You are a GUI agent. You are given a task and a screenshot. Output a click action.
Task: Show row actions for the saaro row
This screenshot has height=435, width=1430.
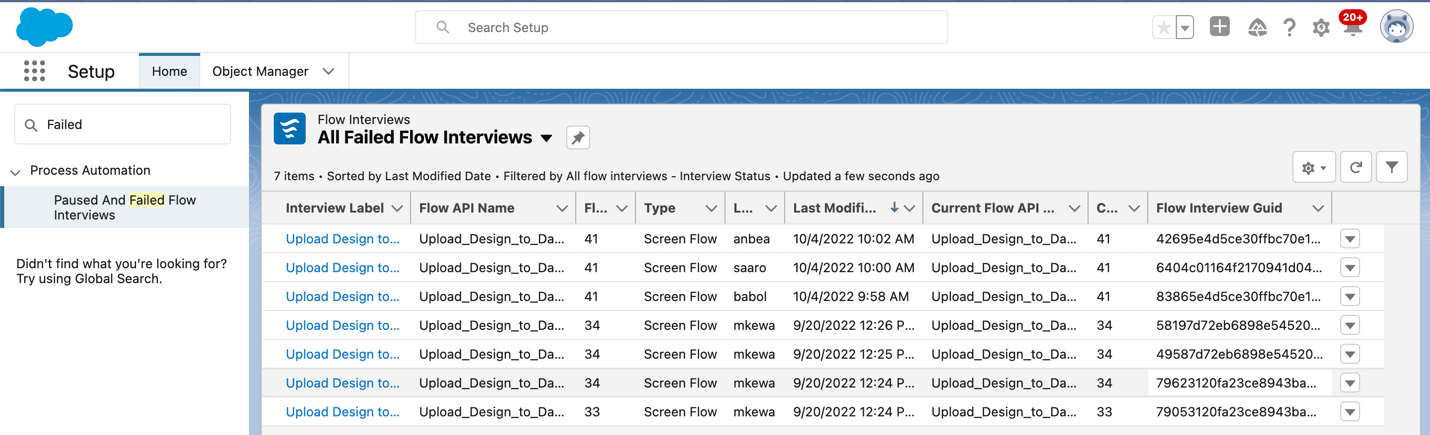coord(1350,268)
